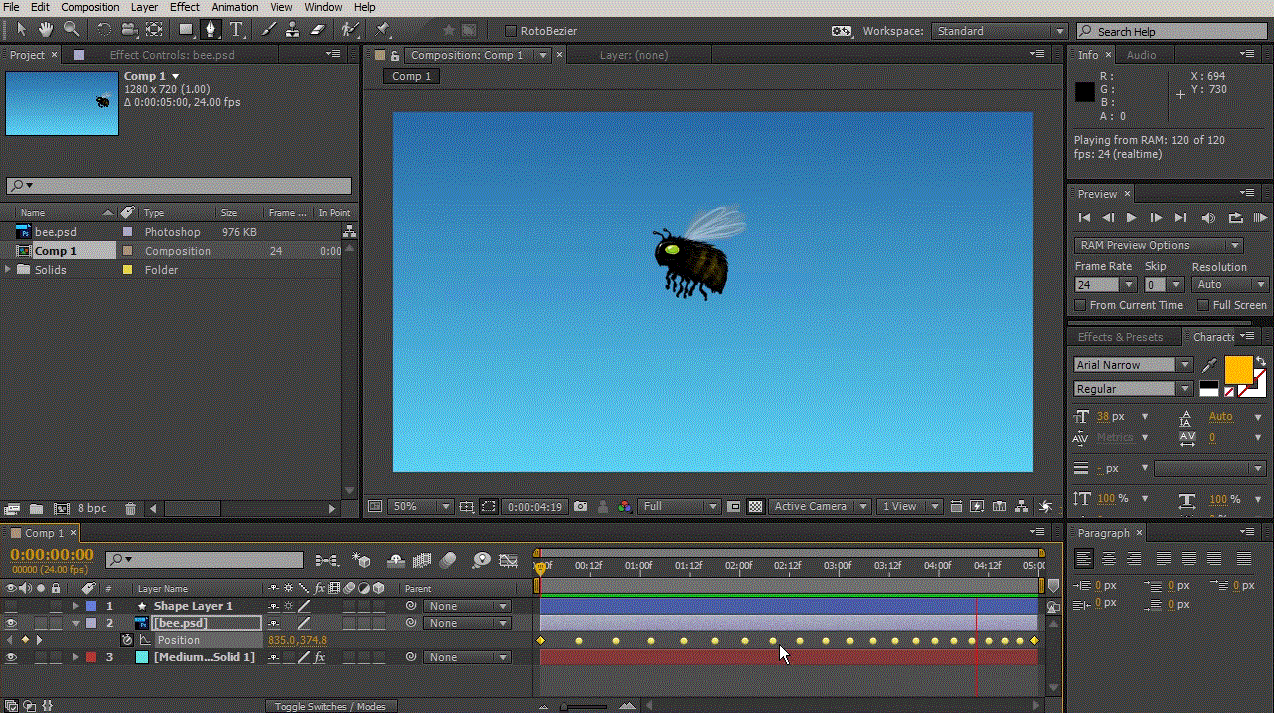Show channel and color management icon

[624, 507]
